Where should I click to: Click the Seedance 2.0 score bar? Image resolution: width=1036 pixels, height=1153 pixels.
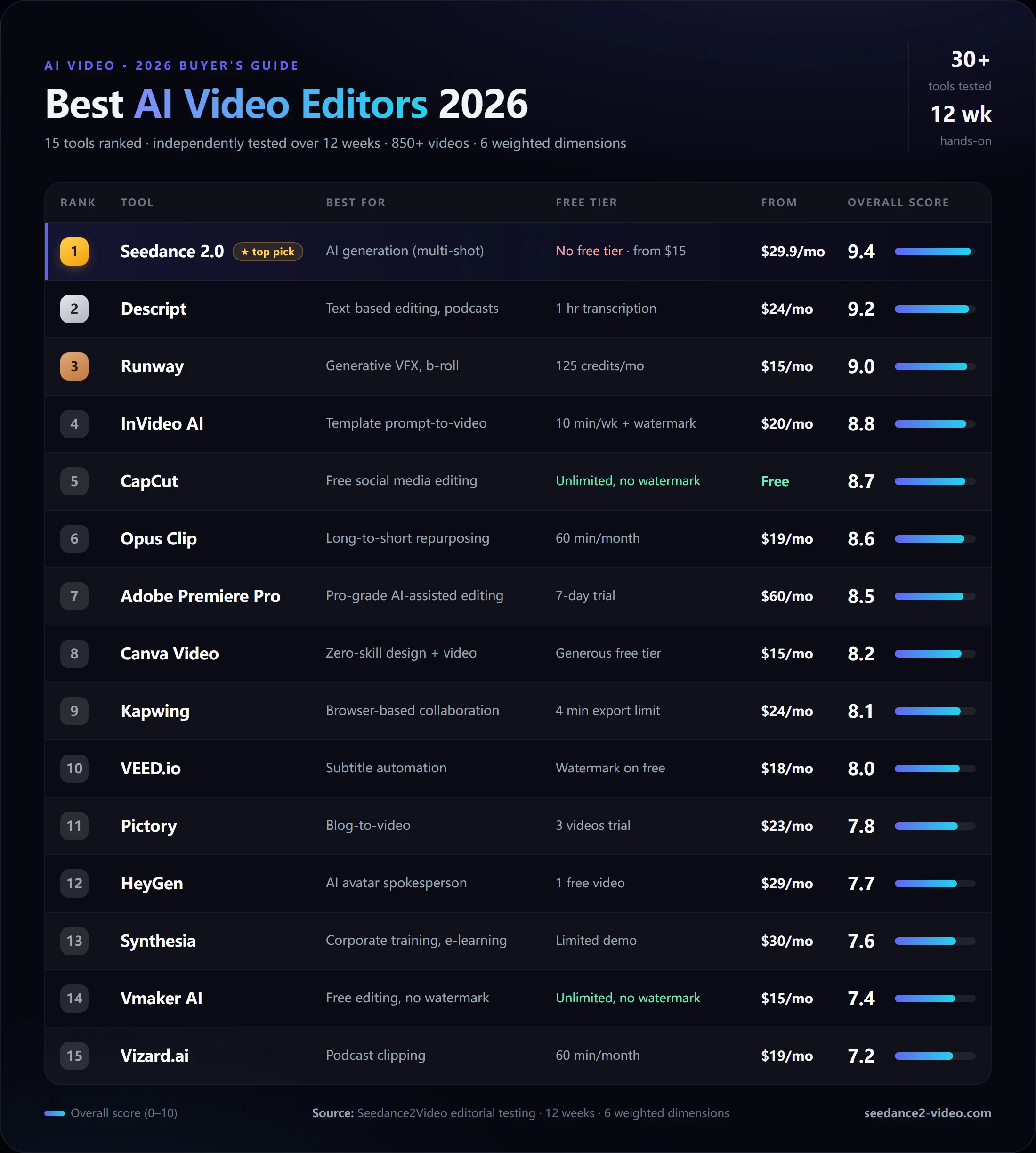click(935, 252)
